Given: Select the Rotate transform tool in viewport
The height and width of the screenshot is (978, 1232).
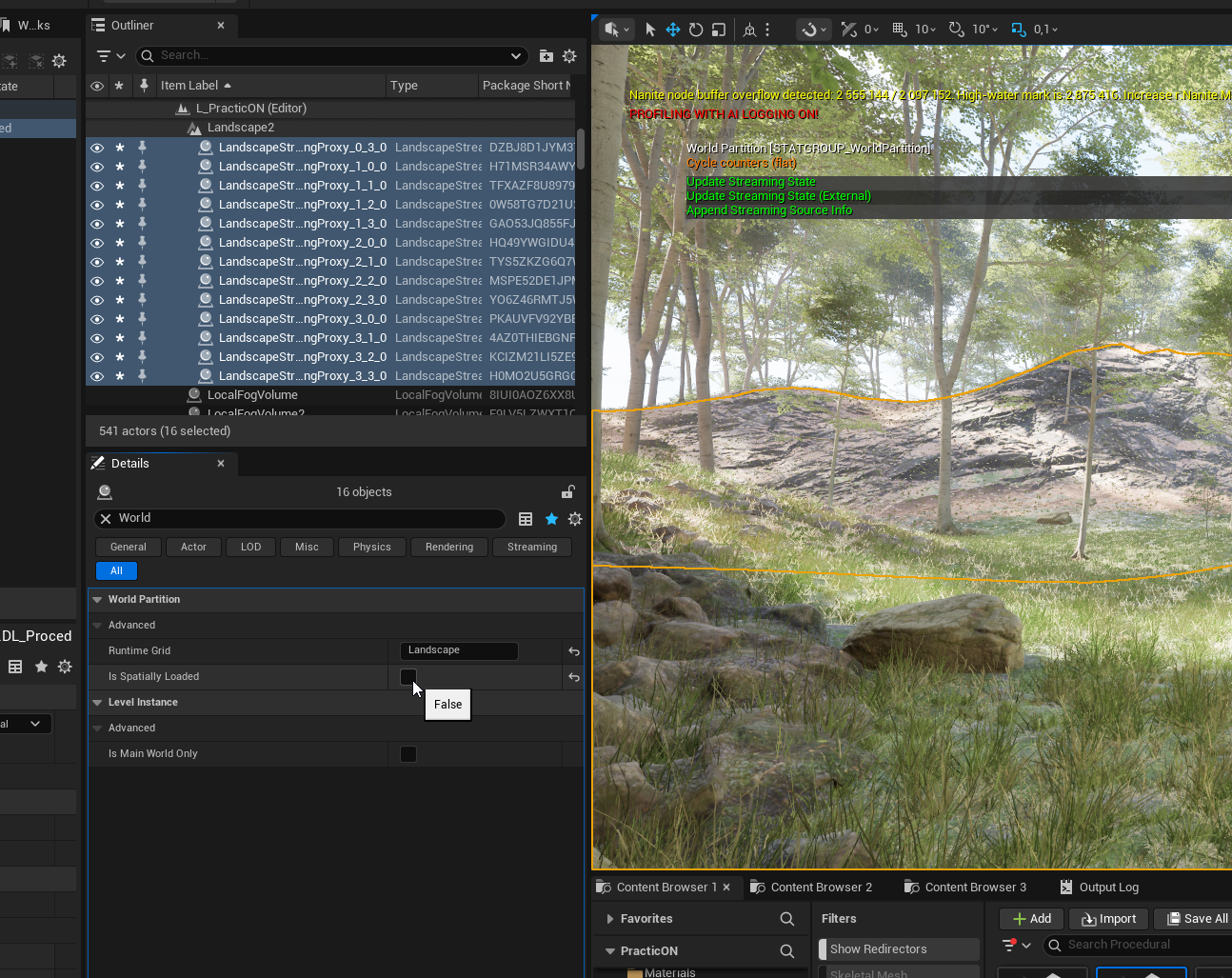Looking at the screenshot, I should 696,30.
